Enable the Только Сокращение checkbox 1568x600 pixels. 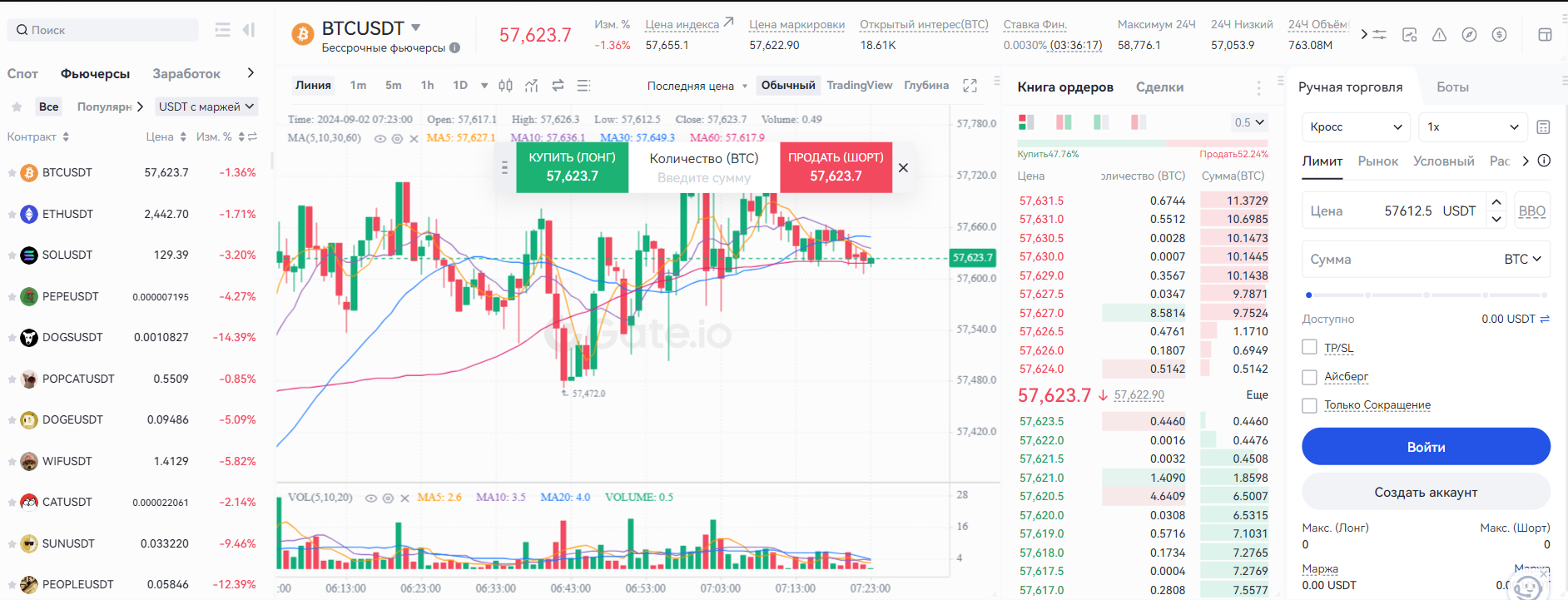click(x=1309, y=405)
